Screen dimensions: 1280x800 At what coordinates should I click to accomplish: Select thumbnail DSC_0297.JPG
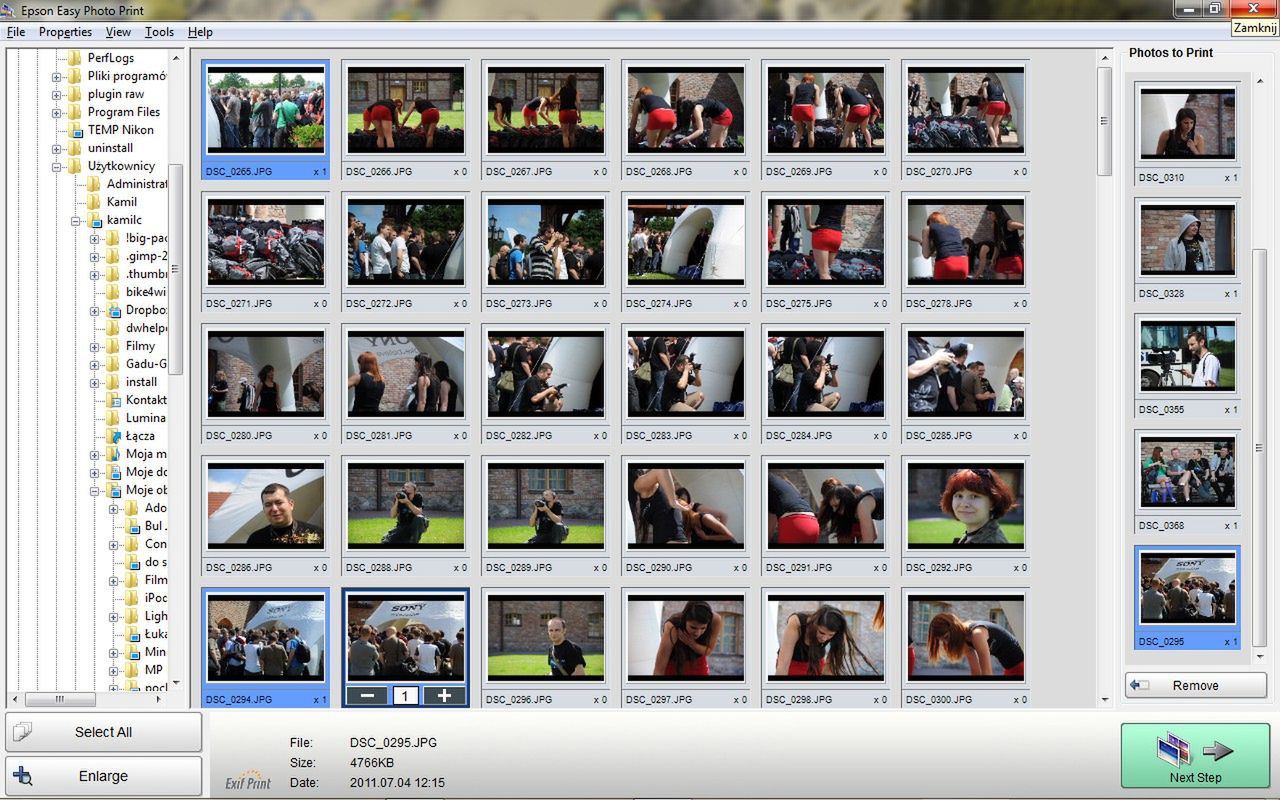point(685,648)
